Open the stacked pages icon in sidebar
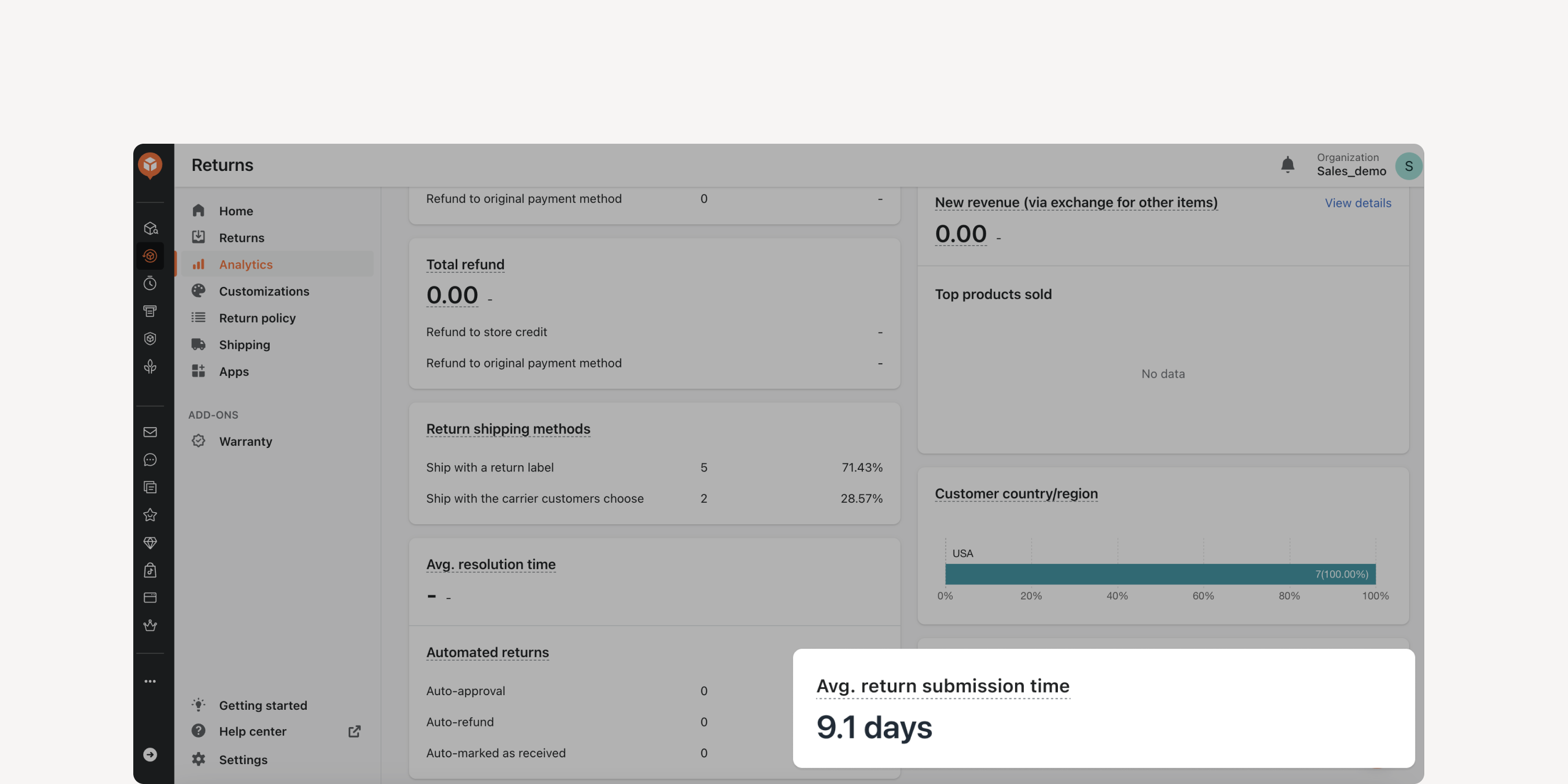 [149, 487]
